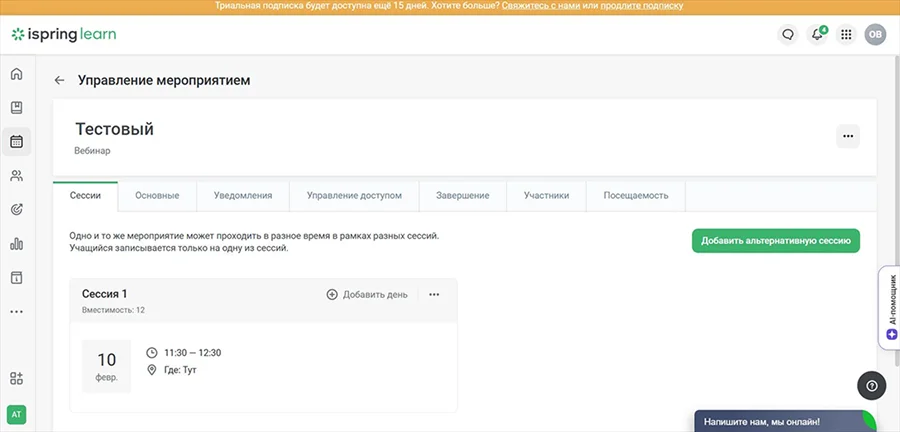Click the 10 февр. date tile
This screenshot has height=432, width=900.
pyautogui.click(x=106, y=366)
